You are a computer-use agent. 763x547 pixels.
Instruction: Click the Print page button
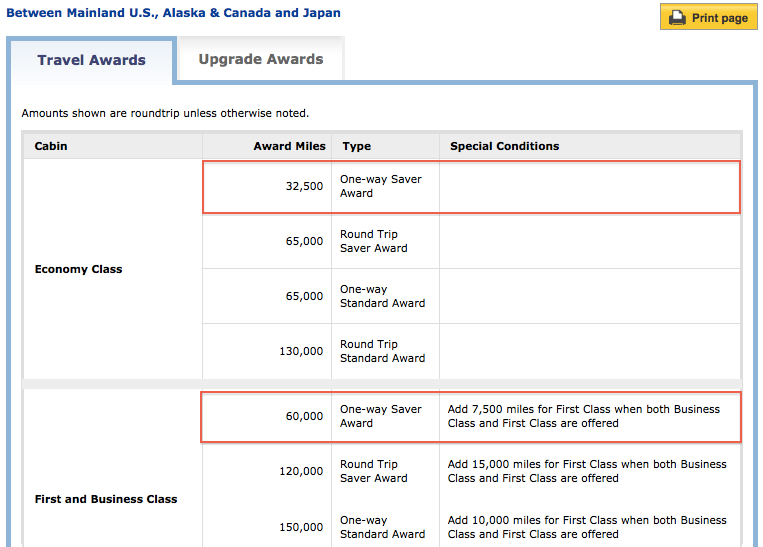pos(708,17)
